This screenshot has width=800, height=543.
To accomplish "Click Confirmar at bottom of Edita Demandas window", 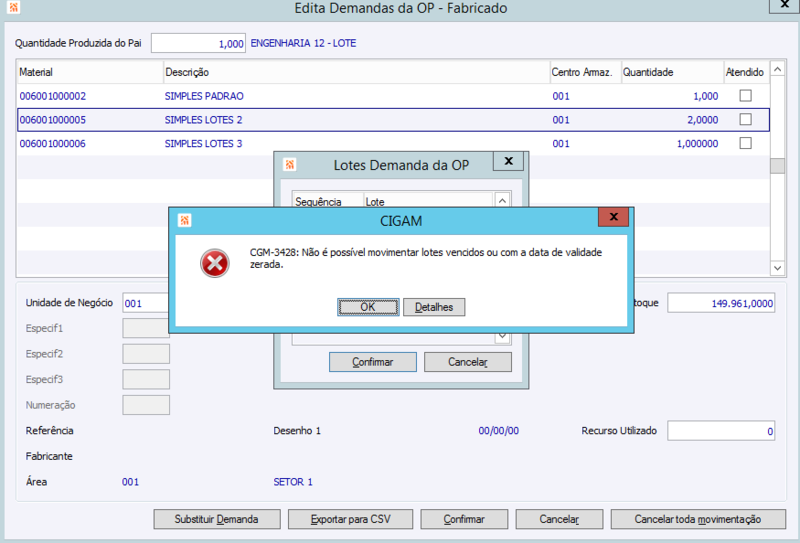I will click(x=464, y=519).
